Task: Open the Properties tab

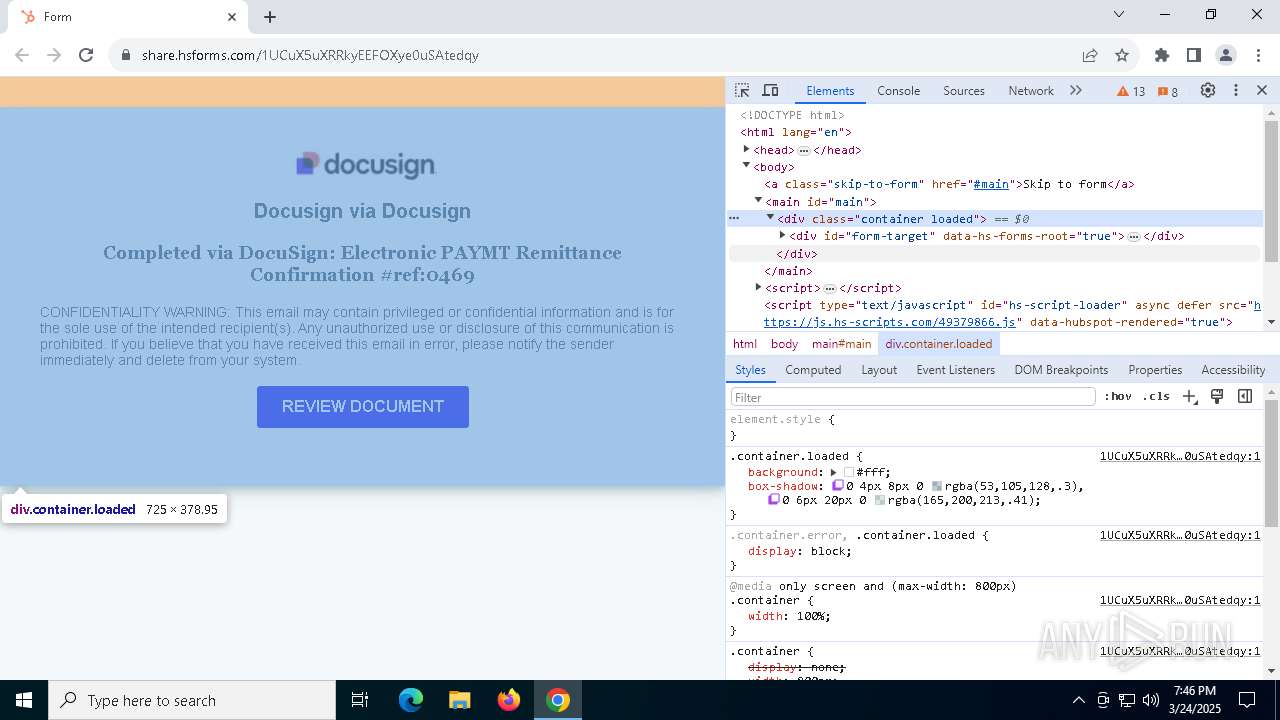Action: click(1155, 370)
